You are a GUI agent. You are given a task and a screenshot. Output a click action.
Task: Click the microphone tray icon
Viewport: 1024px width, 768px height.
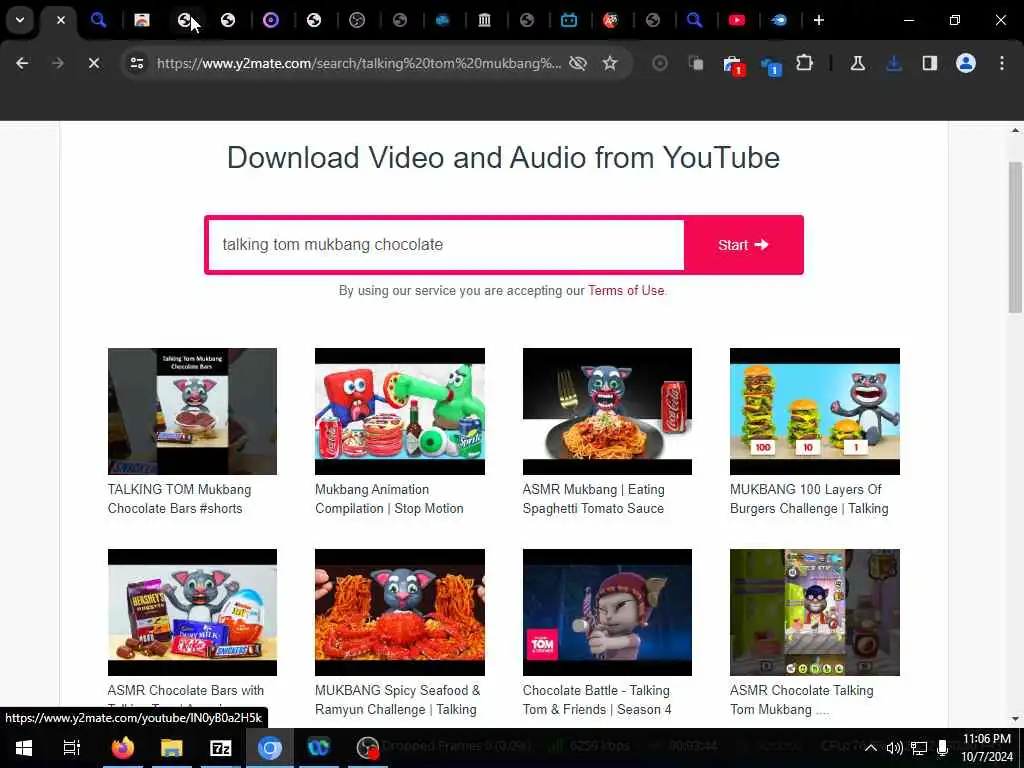[x=942, y=748]
